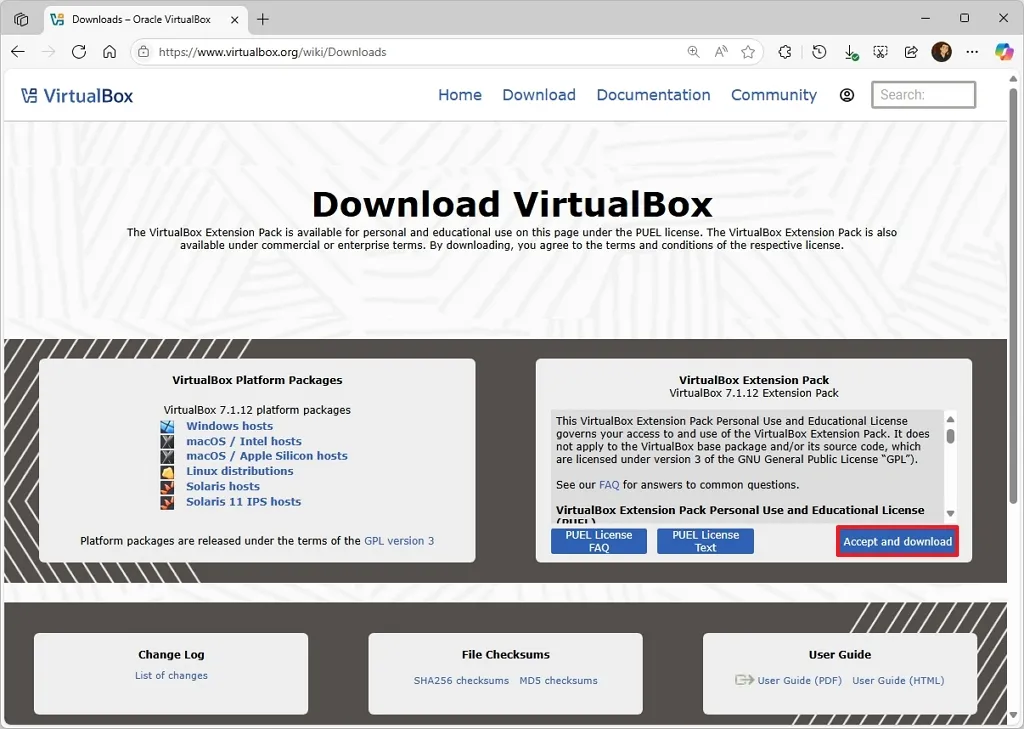Click the Accept and download button
1024x729 pixels.
pyautogui.click(x=896, y=541)
